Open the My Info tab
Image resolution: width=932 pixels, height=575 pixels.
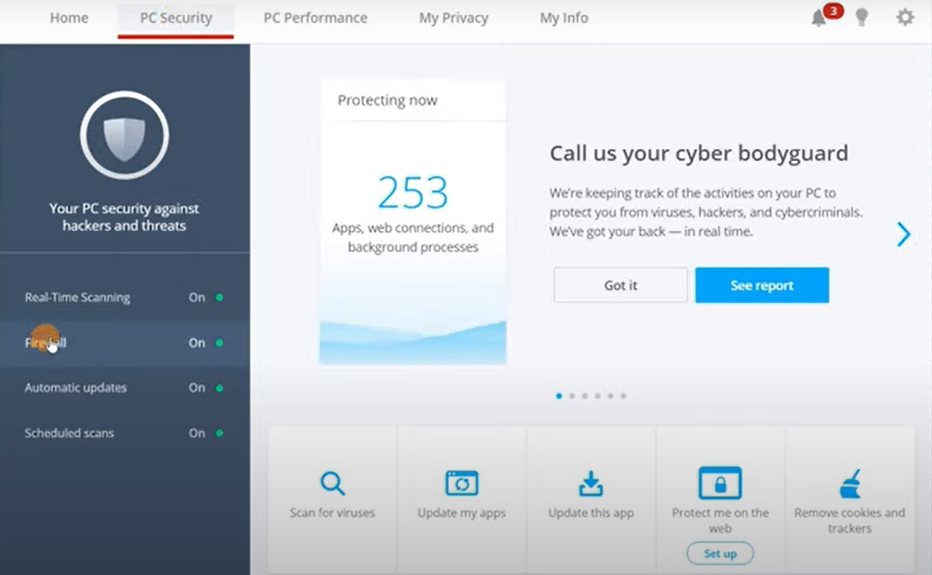pyautogui.click(x=564, y=18)
